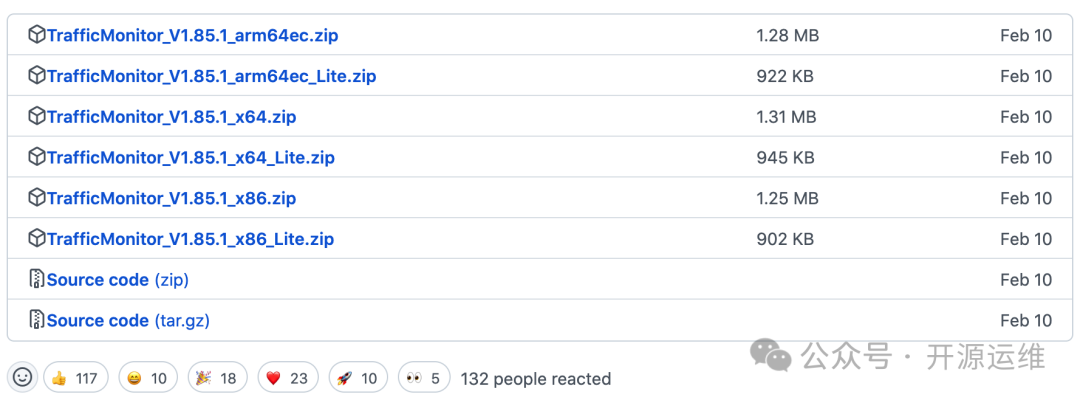
Task: Toggle the eyes reaction with 5 votes
Action: point(423,378)
